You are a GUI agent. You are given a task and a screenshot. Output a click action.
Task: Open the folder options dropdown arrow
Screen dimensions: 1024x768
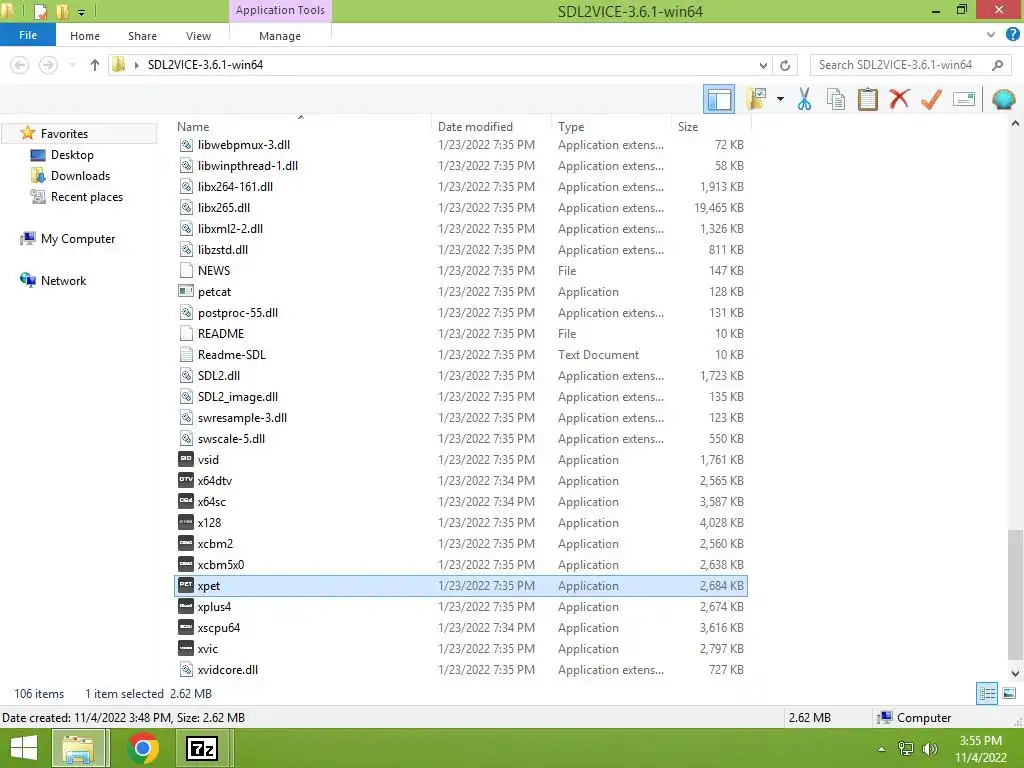(780, 99)
